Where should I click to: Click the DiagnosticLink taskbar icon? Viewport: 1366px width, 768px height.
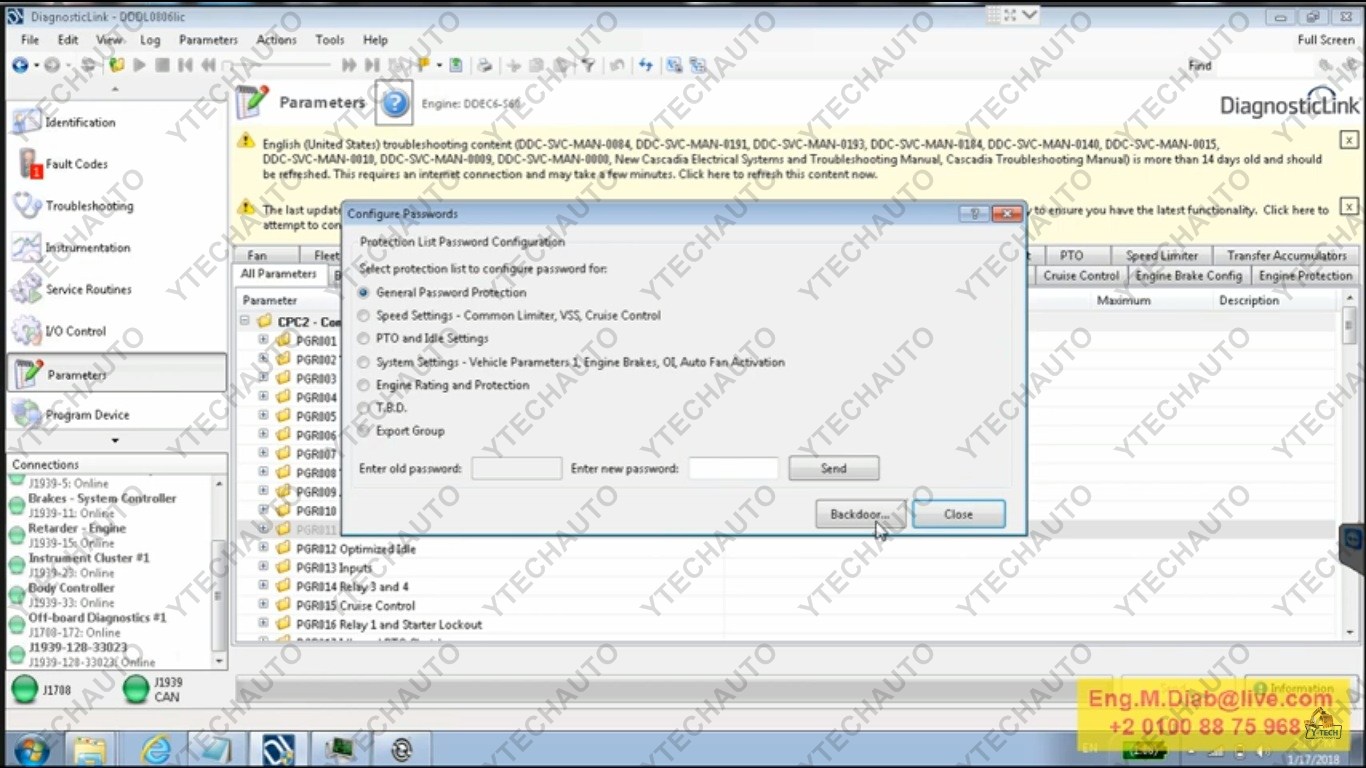click(277, 748)
